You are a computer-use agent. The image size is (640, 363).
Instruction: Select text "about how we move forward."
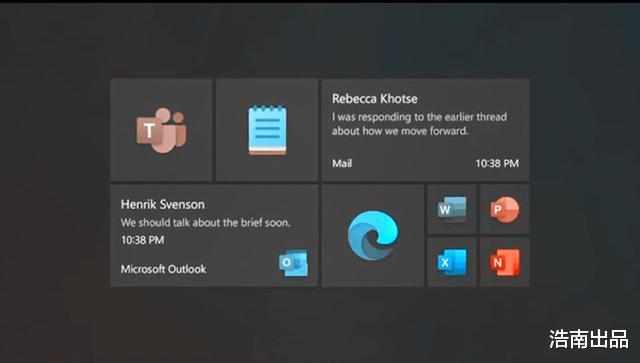pyautogui.click(x=400, y=131)
